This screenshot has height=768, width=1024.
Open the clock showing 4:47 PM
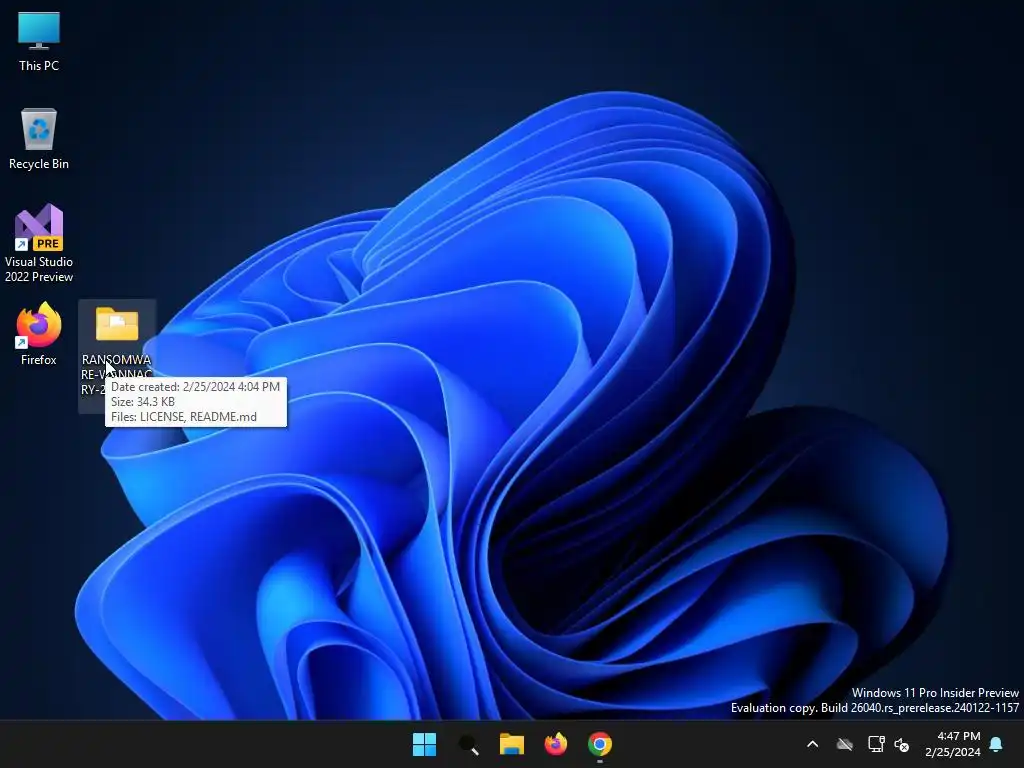952,744
